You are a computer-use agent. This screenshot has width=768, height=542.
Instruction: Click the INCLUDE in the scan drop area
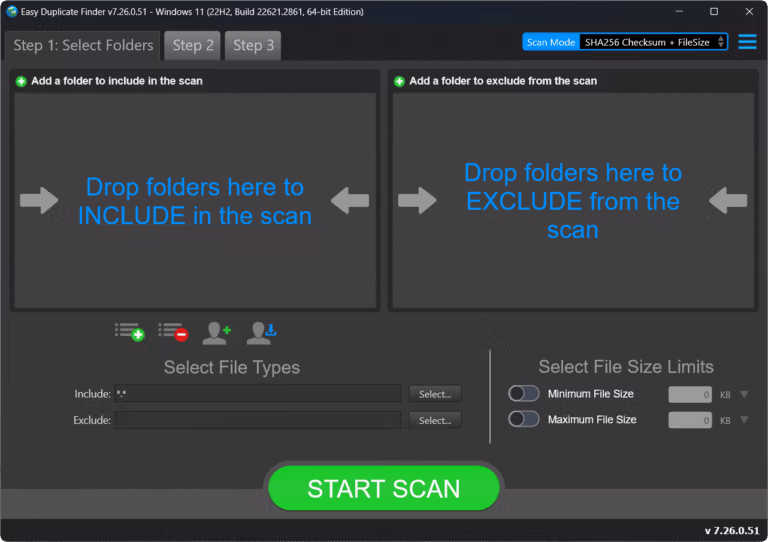tap(195, 201)
